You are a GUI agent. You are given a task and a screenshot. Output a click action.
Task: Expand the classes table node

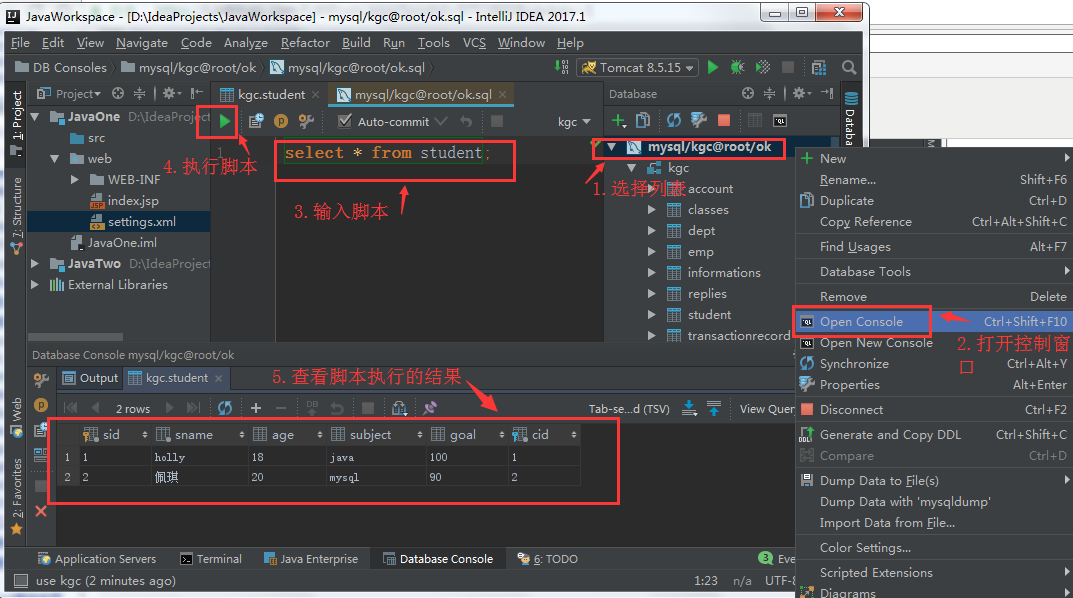pyautogui.click(x=651, y=210)
